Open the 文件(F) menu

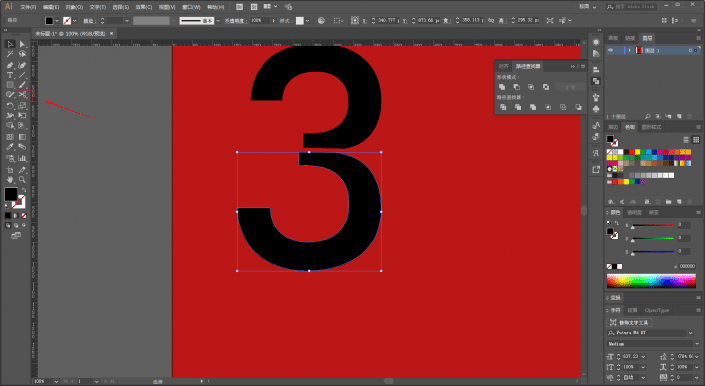pyautogui.click(x=28, y=7)
